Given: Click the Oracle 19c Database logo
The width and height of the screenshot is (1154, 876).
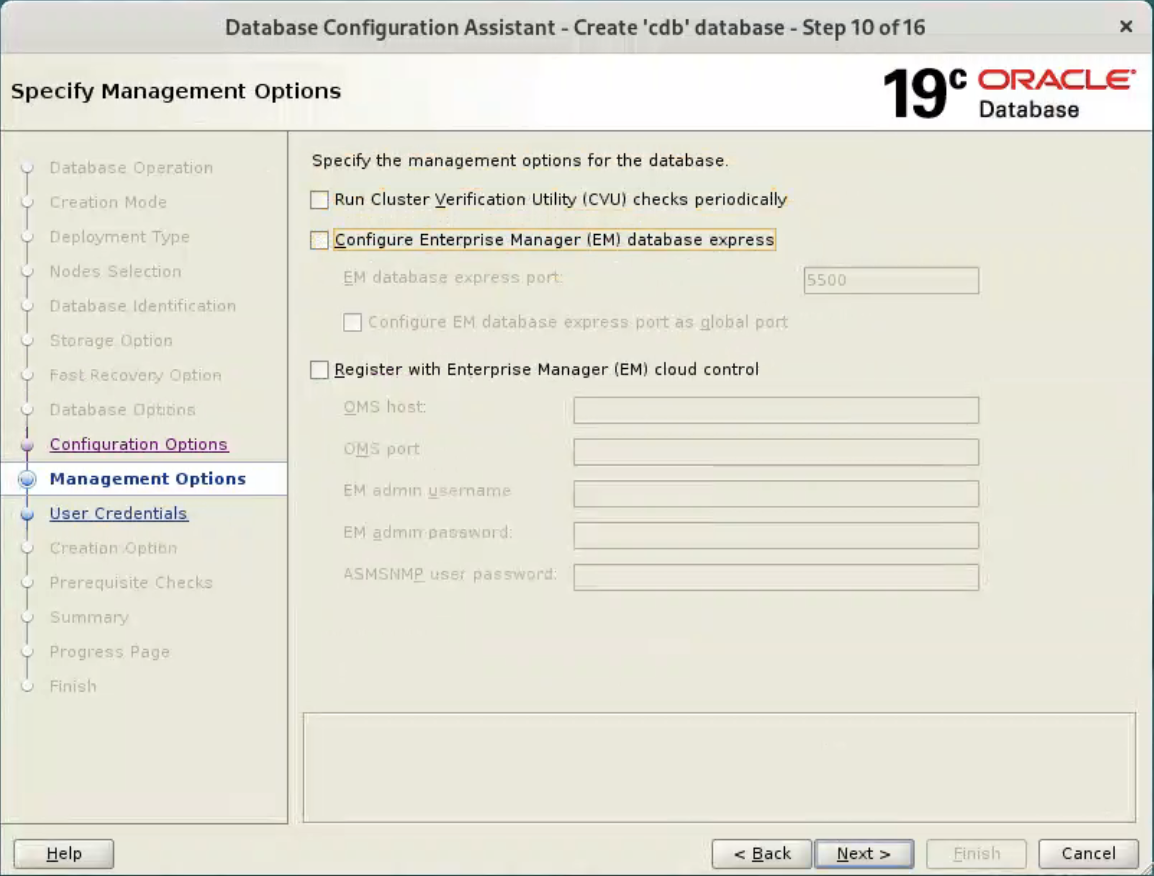Looking at the screenshot, I should point(1009,93).
